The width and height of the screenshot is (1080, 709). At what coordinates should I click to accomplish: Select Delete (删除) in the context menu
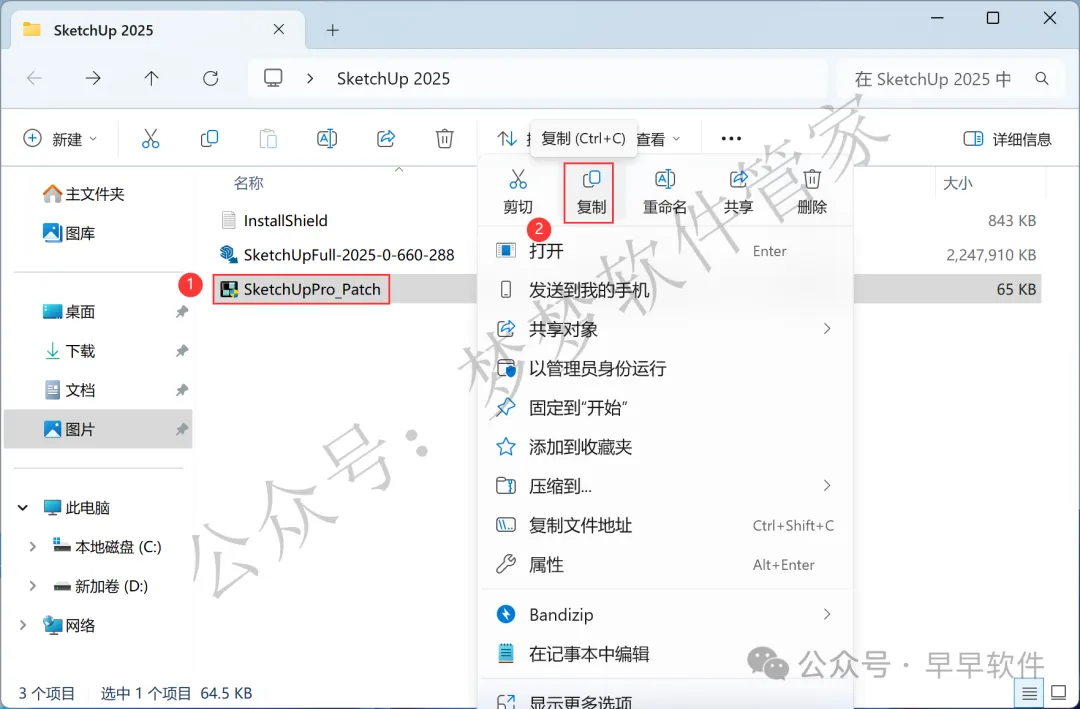pos(811,192)
